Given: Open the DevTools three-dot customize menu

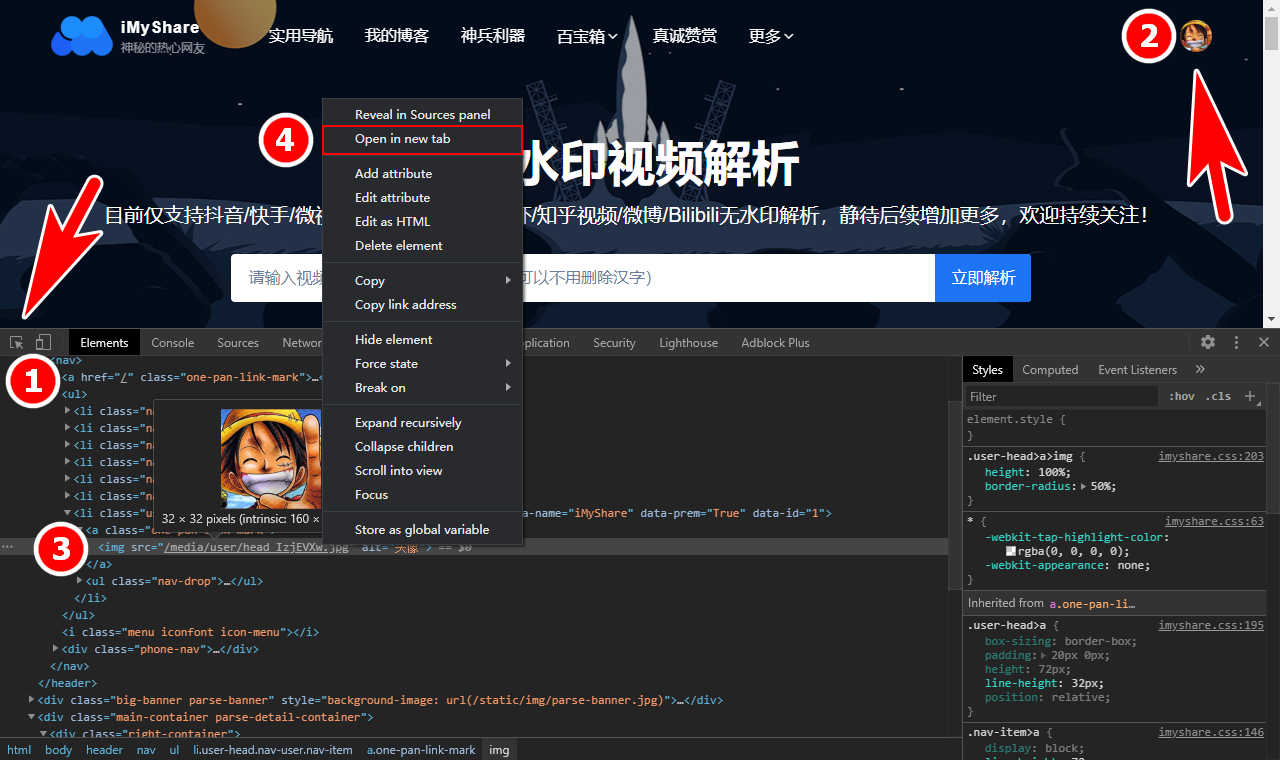Looking at the screenshot, I should pos(1236,342).
